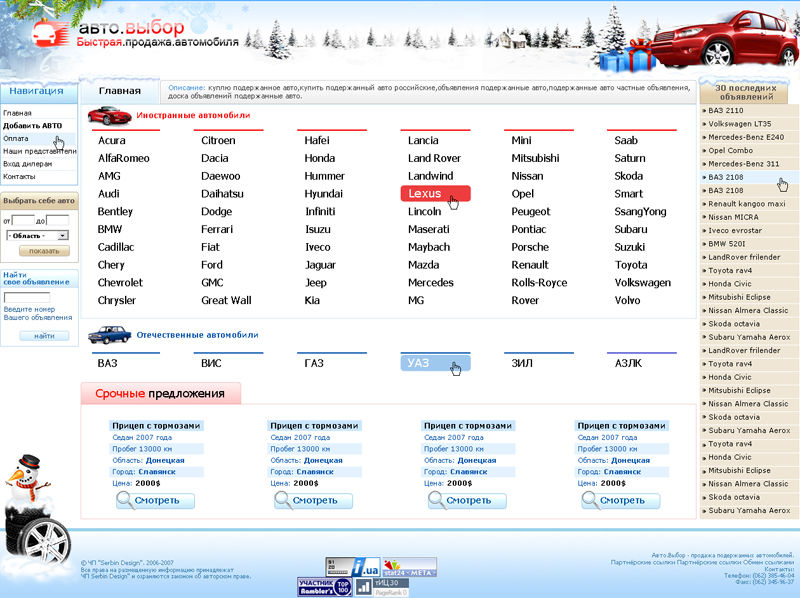Select the domestic ВАЗ brand link
Viewport: 800px width, 598px height.
point(108,363)
